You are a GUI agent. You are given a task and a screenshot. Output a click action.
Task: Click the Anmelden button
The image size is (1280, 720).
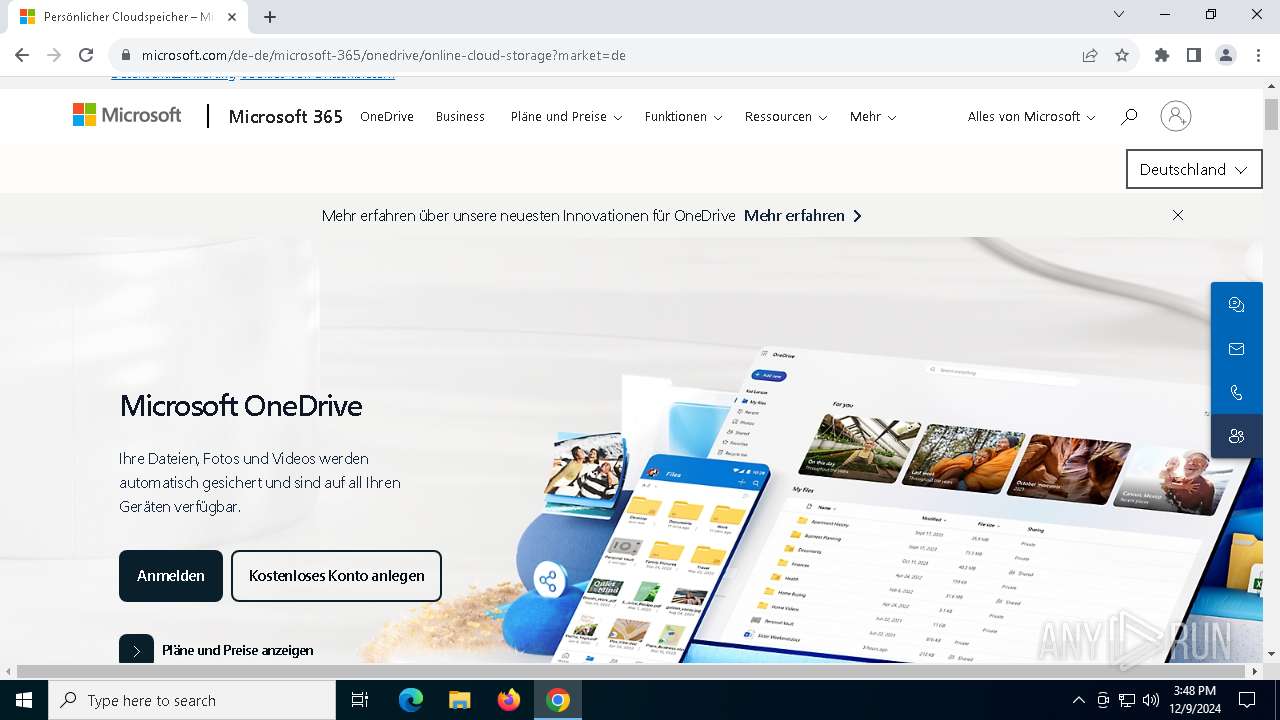[171, 576]
